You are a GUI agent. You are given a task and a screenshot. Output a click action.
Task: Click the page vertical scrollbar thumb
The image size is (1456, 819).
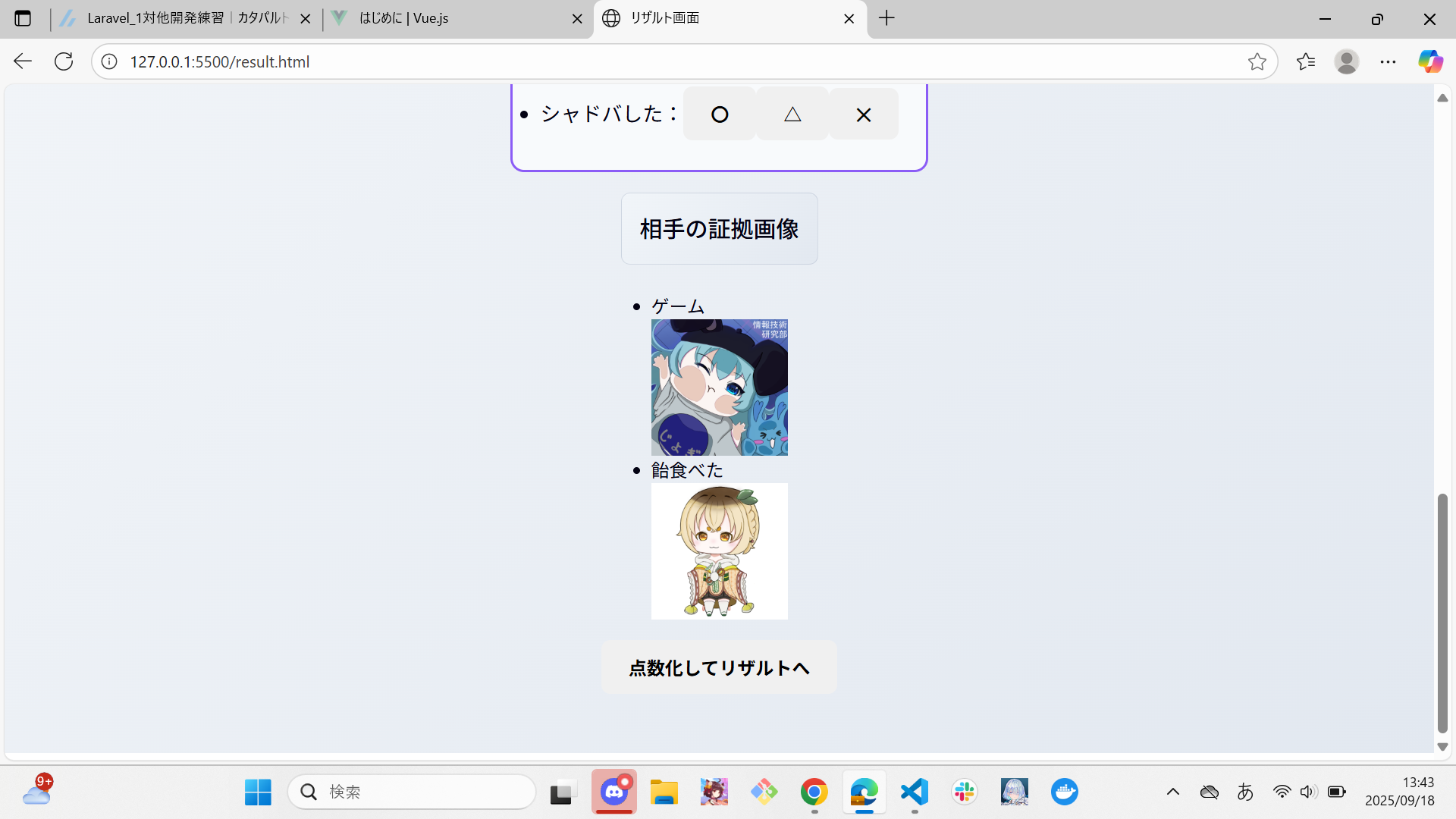click(x=1442, y=613)
